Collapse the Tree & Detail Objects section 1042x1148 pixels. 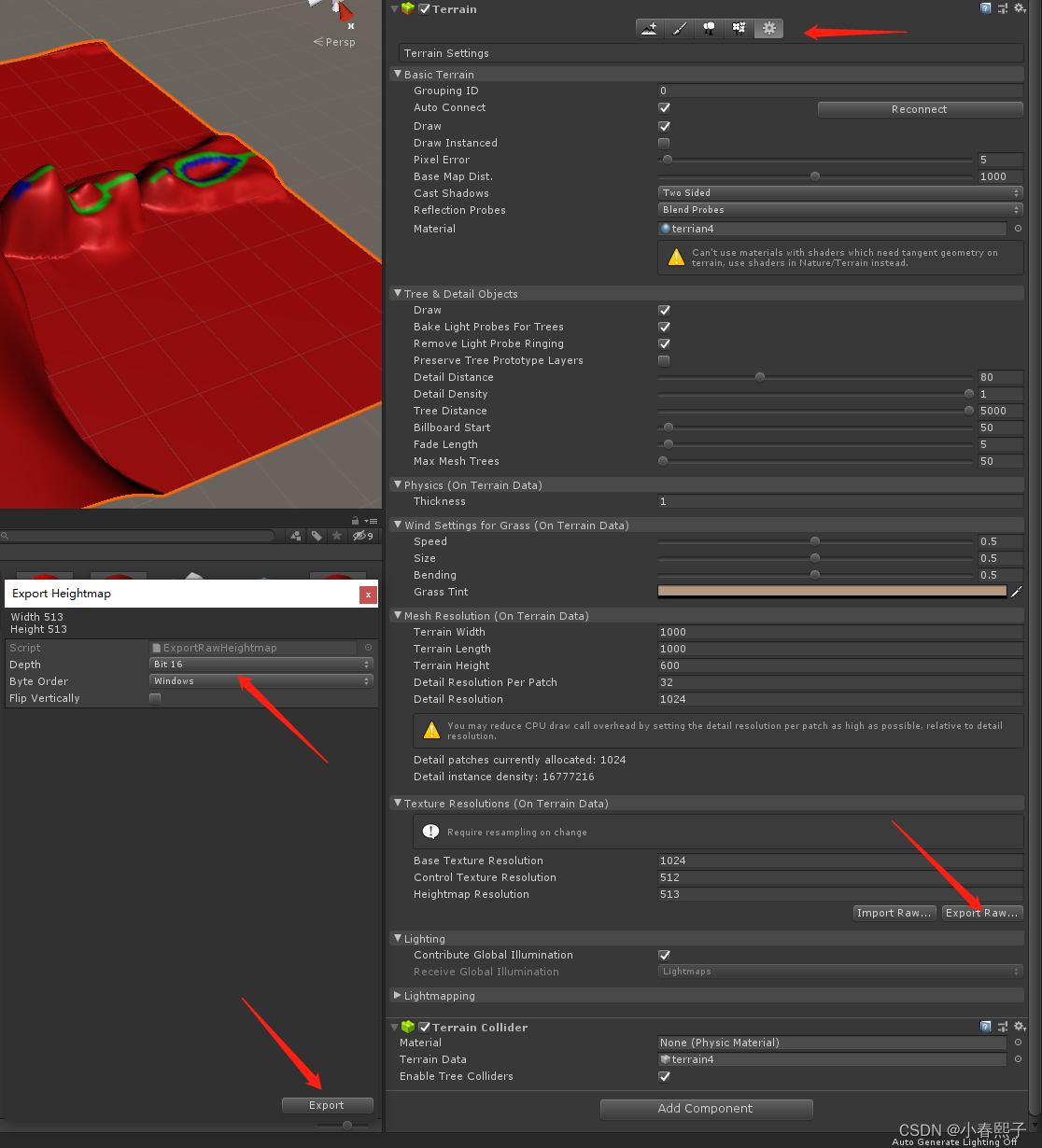click(x=397, y=293)
